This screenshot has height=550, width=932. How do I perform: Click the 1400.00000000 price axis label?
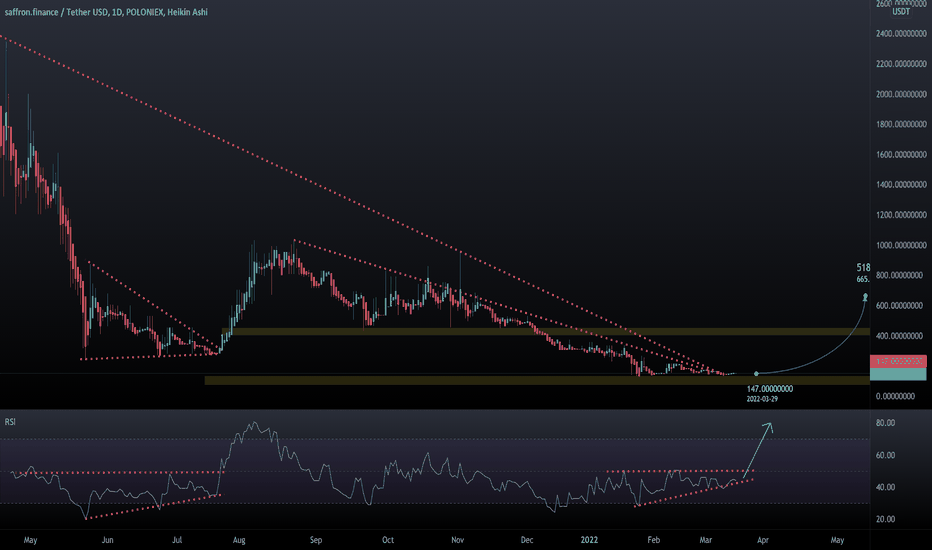coord(901,185)
